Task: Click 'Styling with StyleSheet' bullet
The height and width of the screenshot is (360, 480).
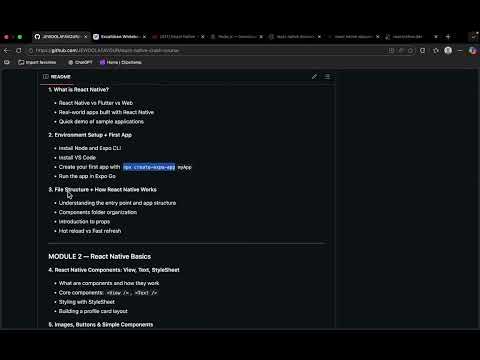Action: pyautogui.click(x=87, y=302)
